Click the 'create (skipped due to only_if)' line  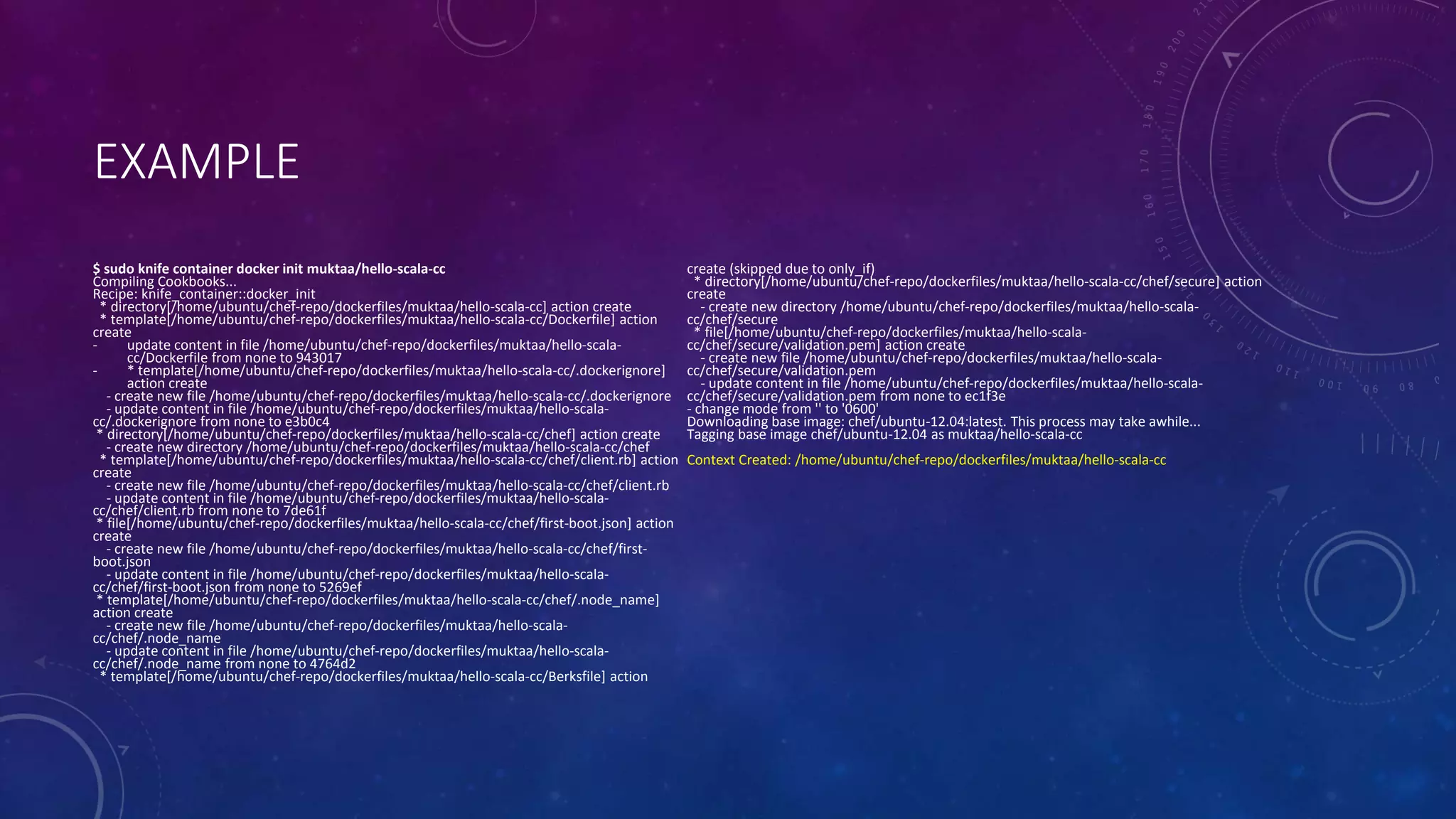tap(781, 269)
